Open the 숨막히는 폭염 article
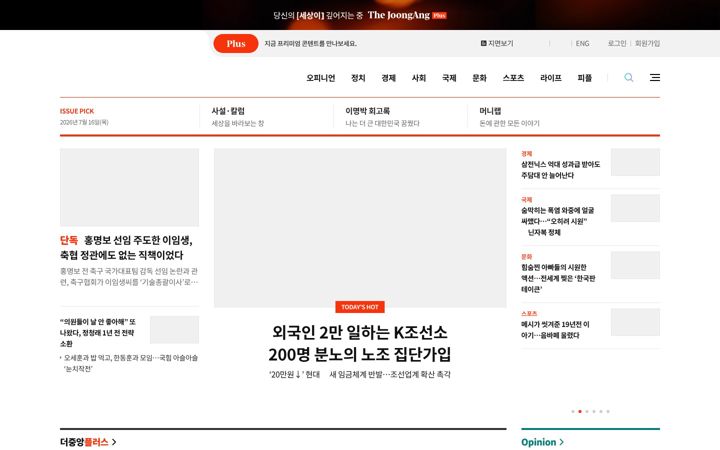The image size is (720, 450). tap(557, 221)
